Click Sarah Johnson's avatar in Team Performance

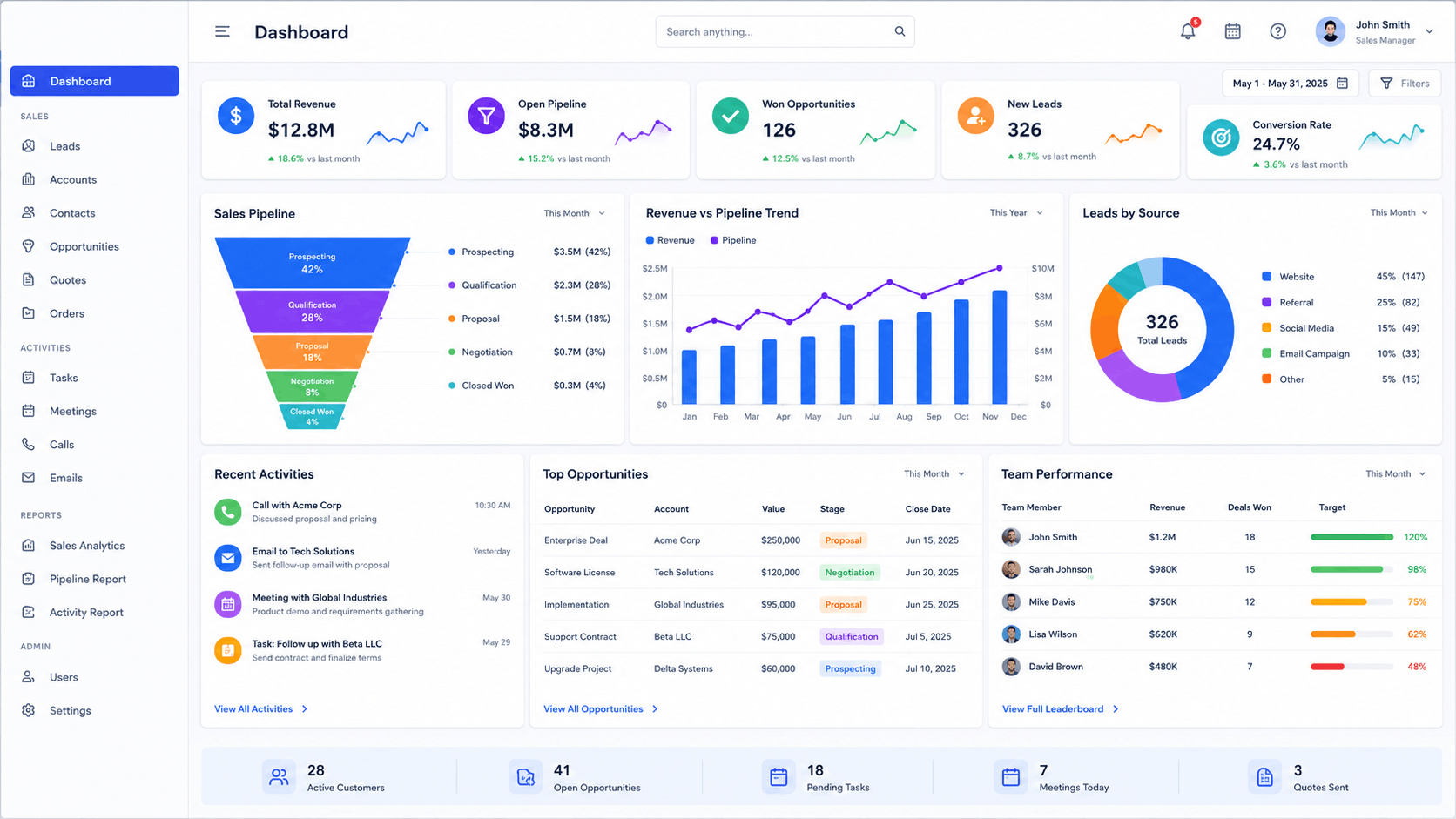pos(1011,569)
